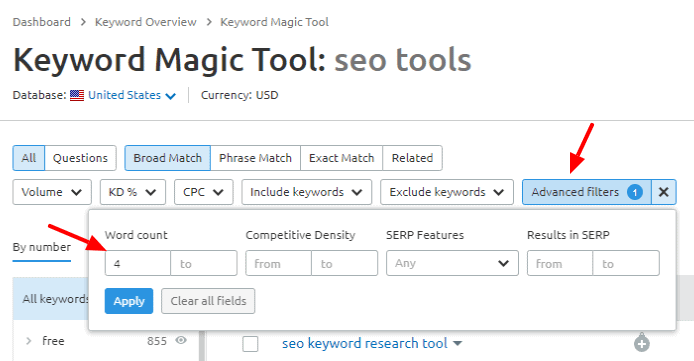Viewport: 694px width, 361px height.
Task: Click Clear all fields button
Action: (208, 301)
